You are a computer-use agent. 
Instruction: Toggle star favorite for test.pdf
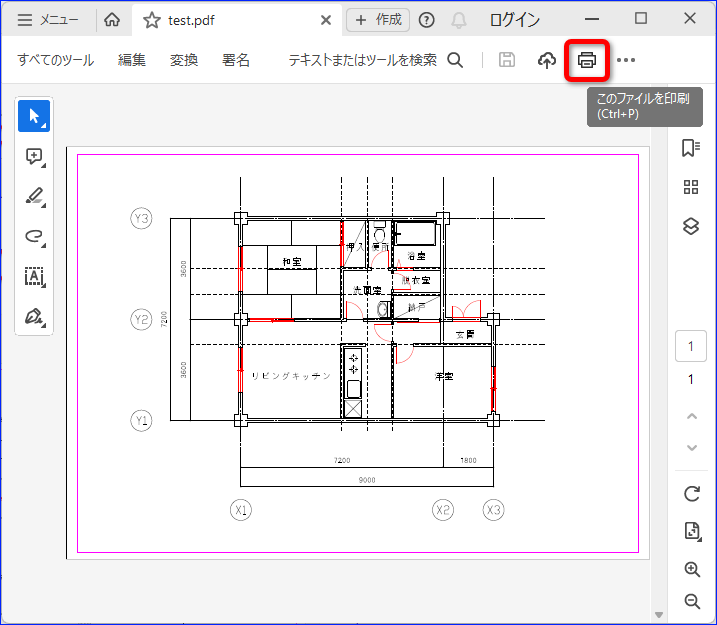[x=152, y=20]
